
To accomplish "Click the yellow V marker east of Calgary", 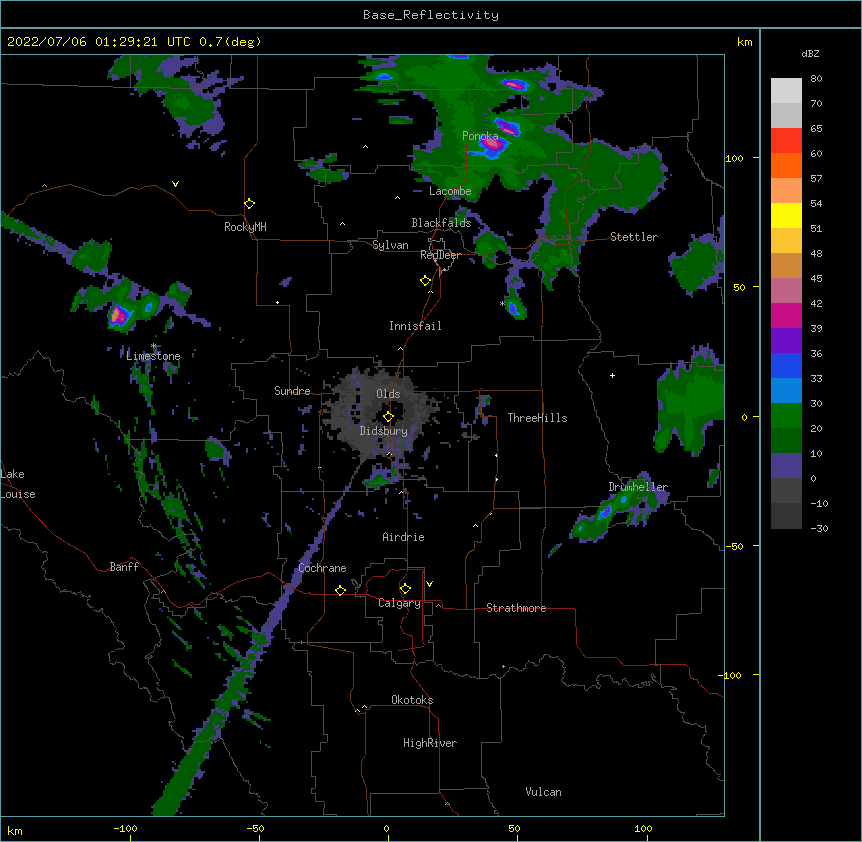I will point(429,584).
